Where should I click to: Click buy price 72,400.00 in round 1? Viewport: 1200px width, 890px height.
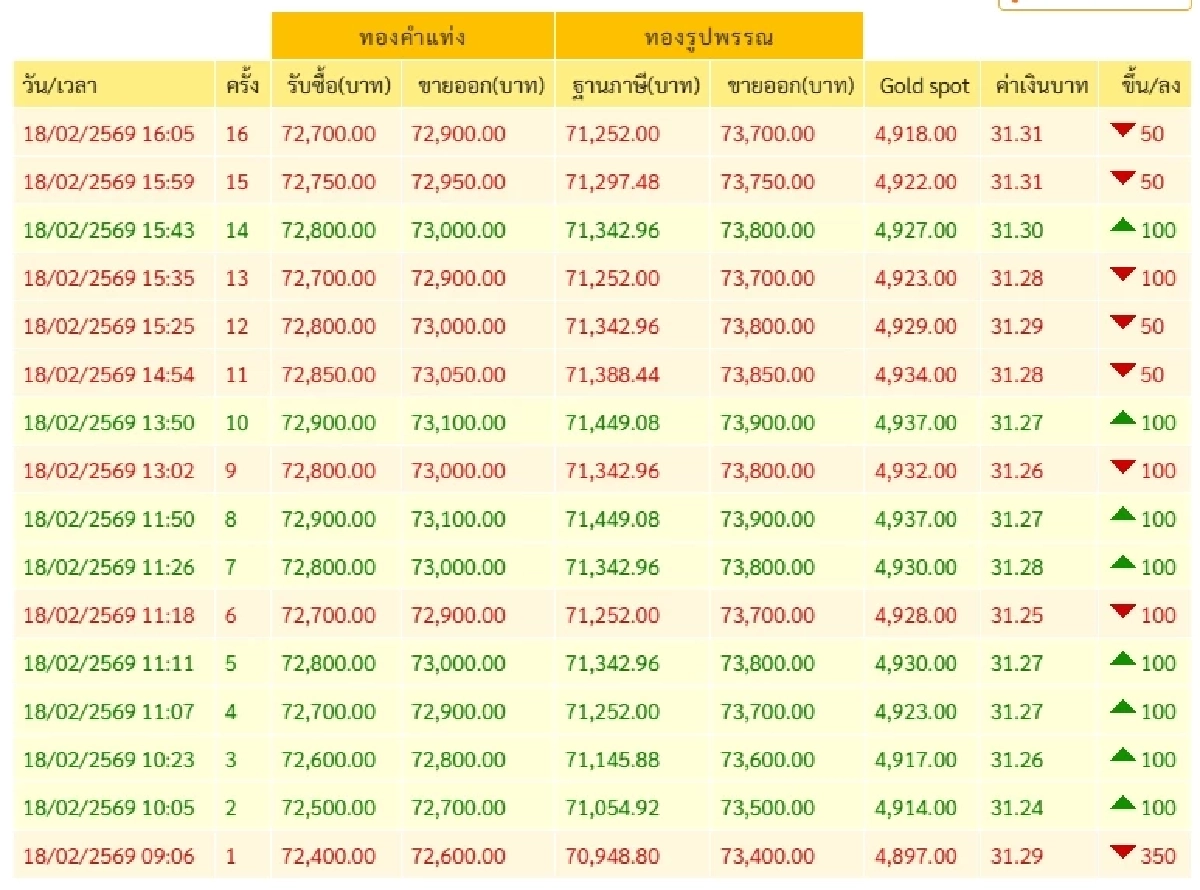click(x=329, y=856)
